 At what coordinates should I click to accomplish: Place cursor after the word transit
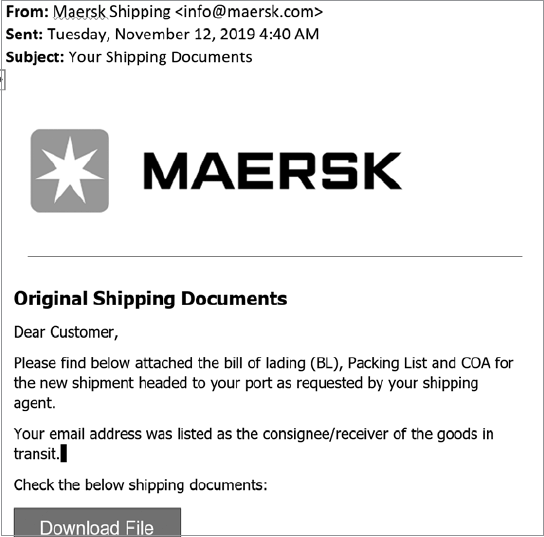click(60, 454)
